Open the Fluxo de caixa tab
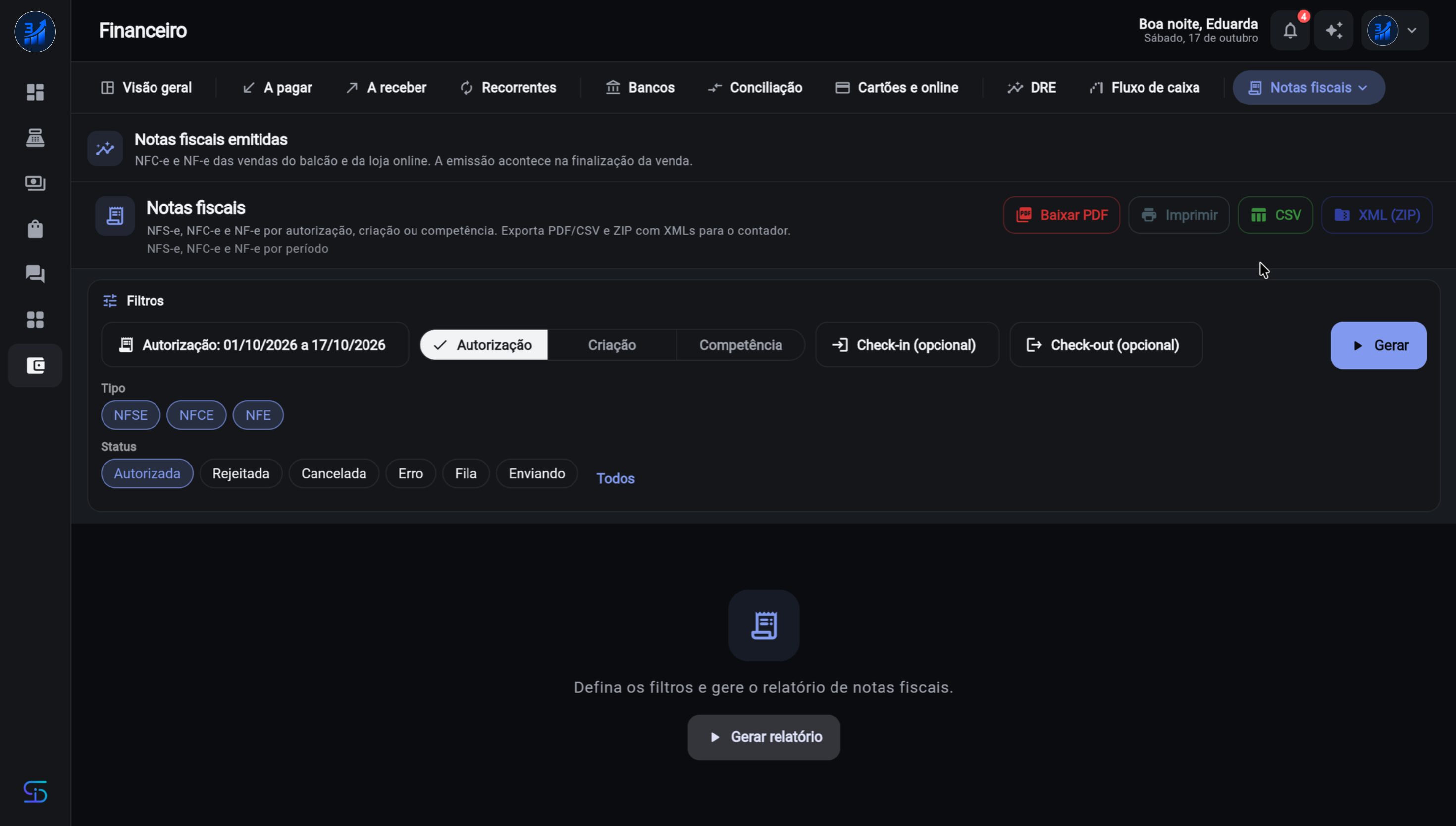This screenshot has height=826, width=1456. 1144,87
